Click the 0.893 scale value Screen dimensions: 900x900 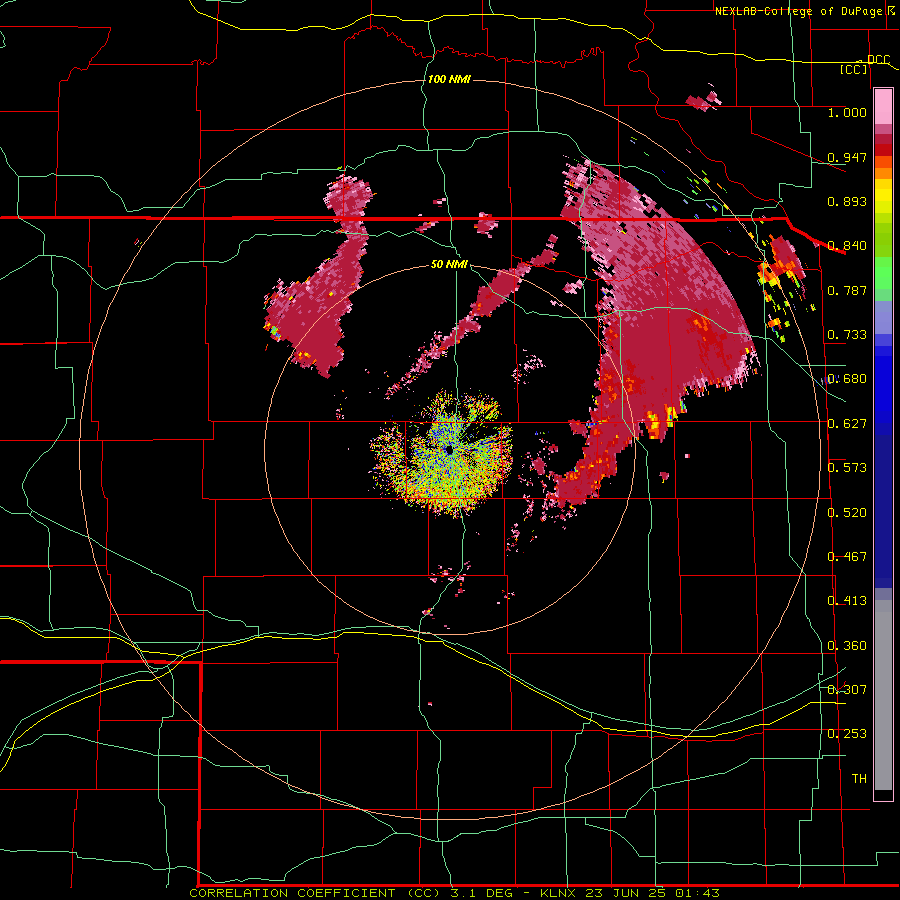[x=847, y=201]
